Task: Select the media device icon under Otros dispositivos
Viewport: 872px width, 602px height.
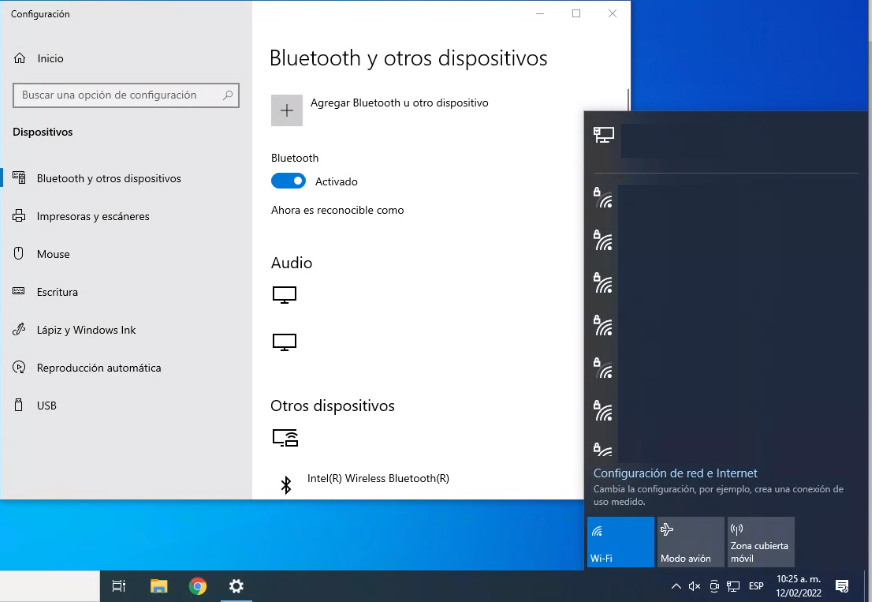Action: 285,438
